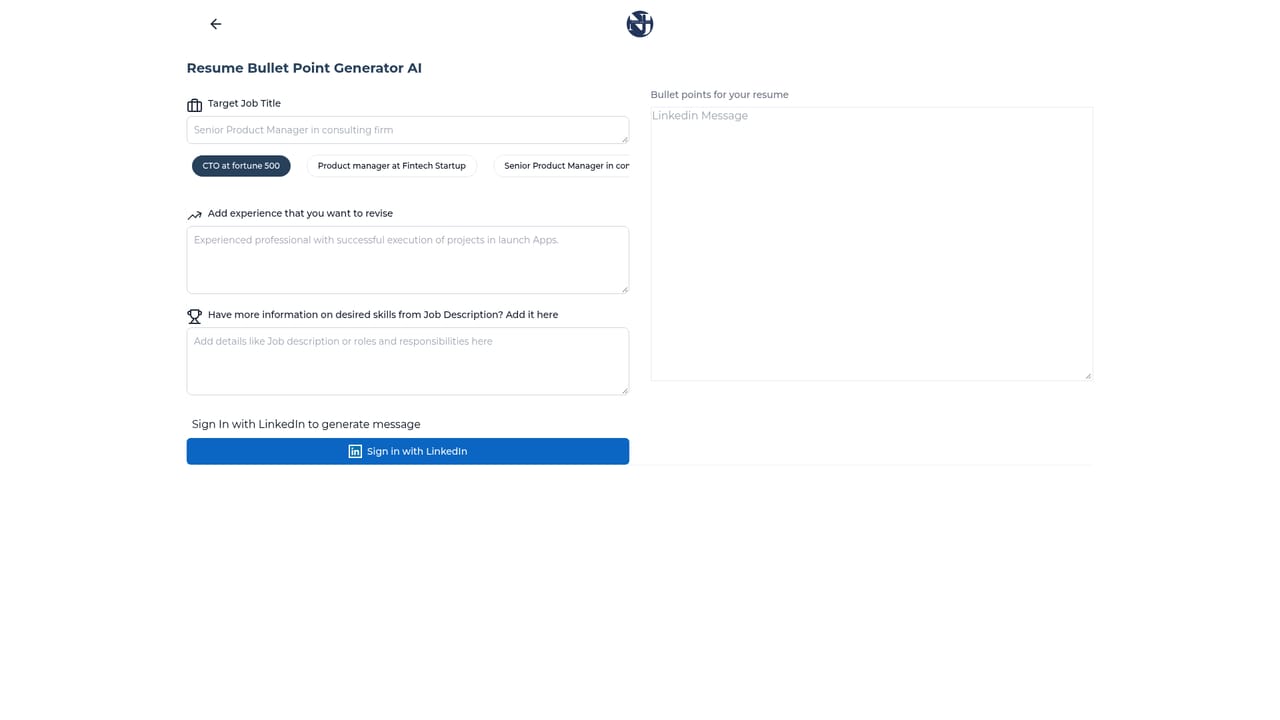Click the Resume Bullet Point Generator AI heading
This screenshot has height=720, width=1280.
point(304,68)
